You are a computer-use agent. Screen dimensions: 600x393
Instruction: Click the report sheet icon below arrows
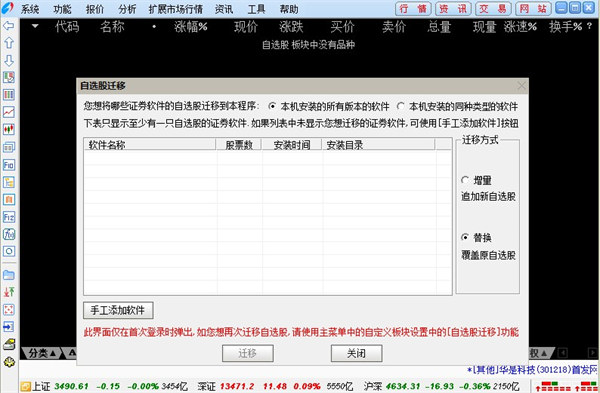[9, 77]
